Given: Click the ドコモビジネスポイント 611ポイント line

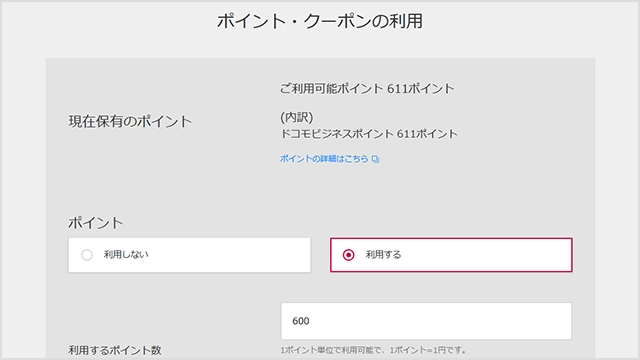Looking at the screenshot, I should pyautogui.click(x=369, y=134).
